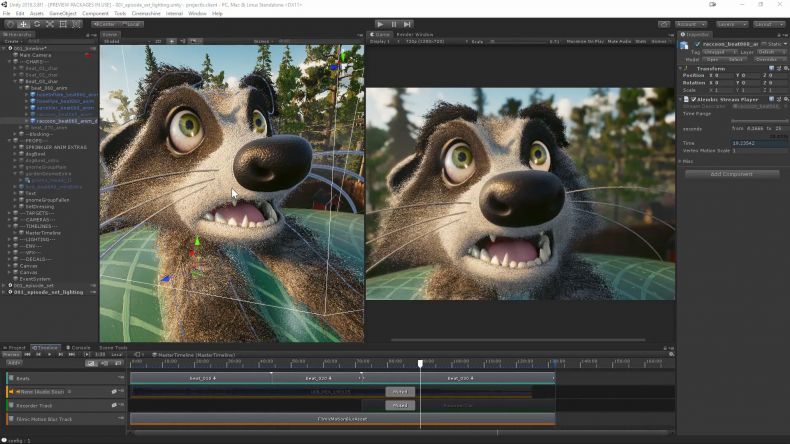Switch to the Console tab
Screen dimensions: 790x444
coord(79,348)
